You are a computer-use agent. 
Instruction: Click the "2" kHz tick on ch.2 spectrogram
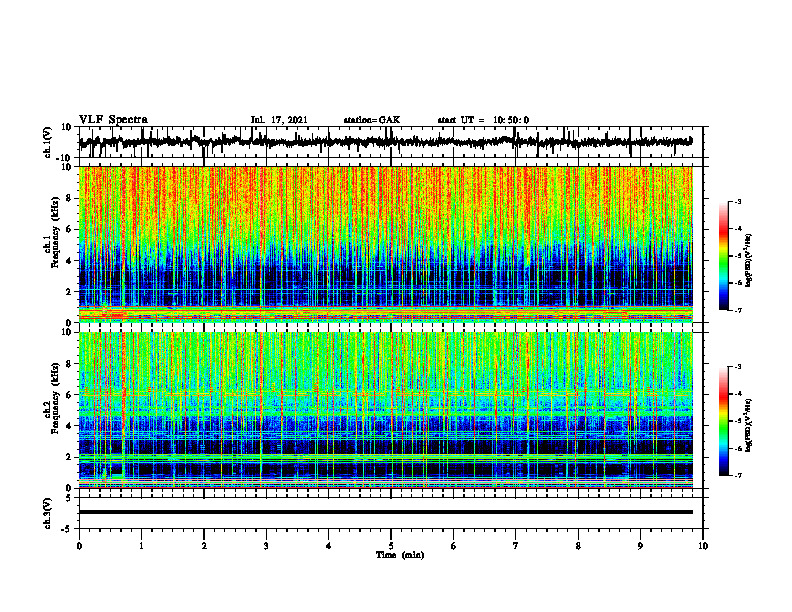pos(70,457)
